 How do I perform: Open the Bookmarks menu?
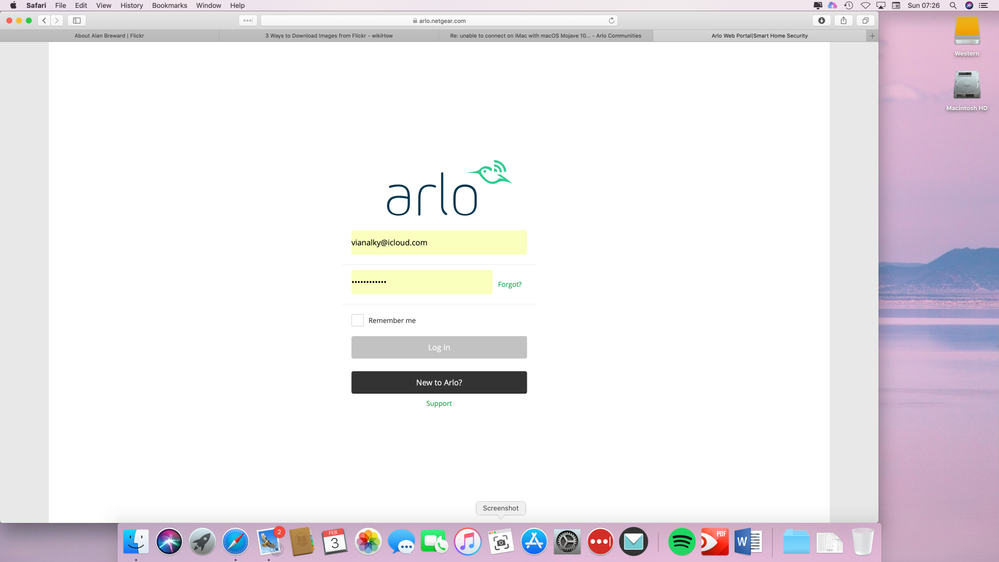[169, 5]
